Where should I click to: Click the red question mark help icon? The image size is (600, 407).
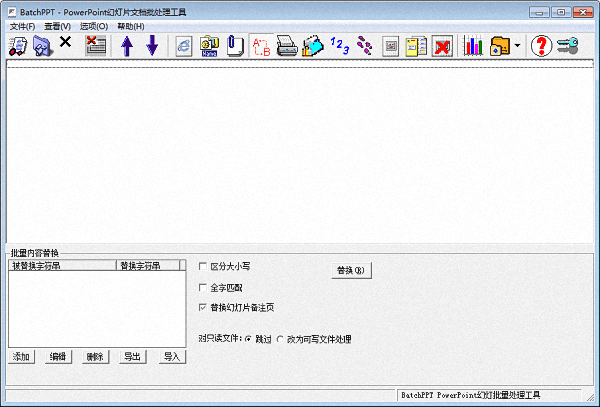tap(541, 46)
